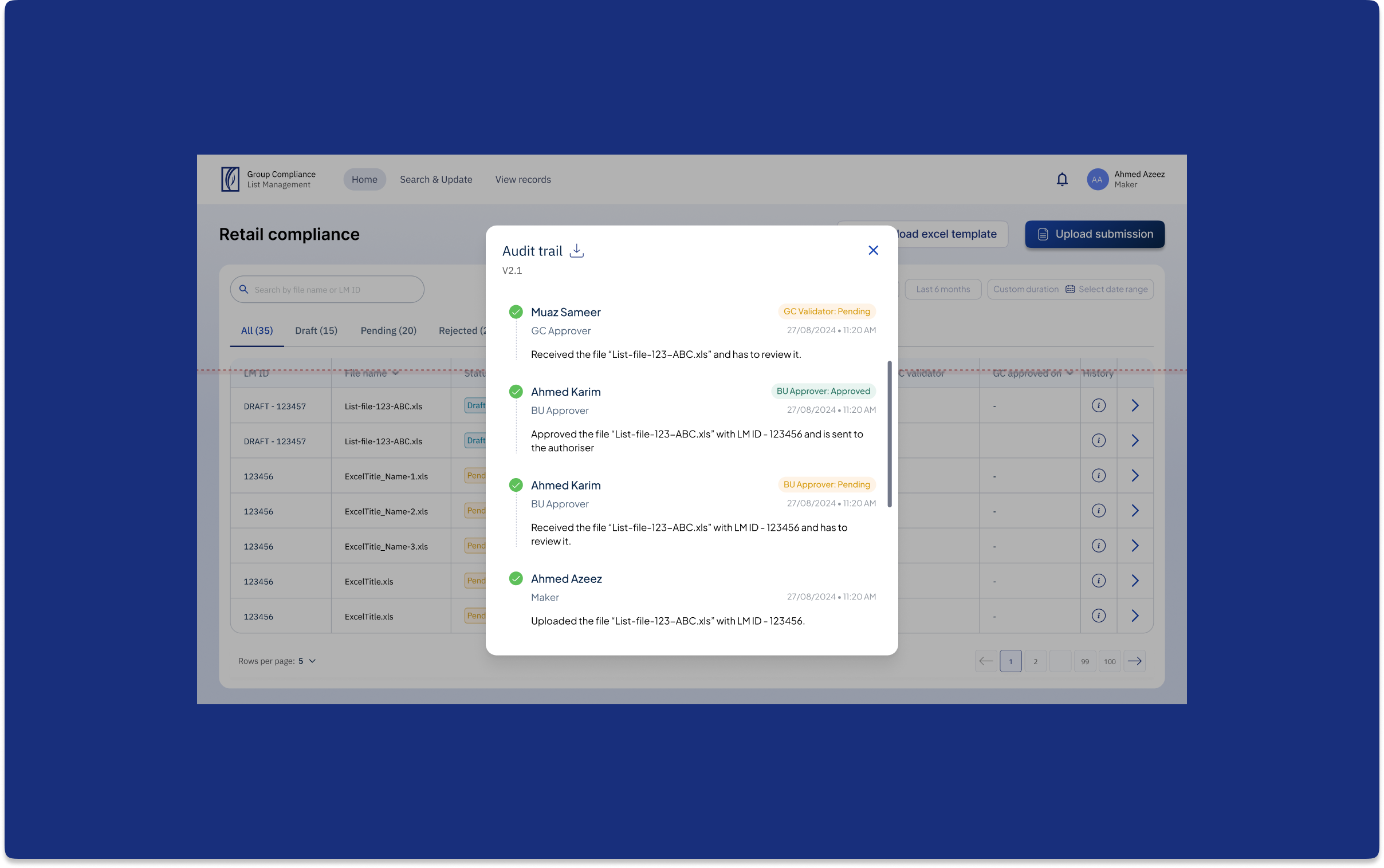Click BU Approver: Approved status badge
Image resolution: width=1384 pixels, height=868 pixels.
(x=823, y=391)
